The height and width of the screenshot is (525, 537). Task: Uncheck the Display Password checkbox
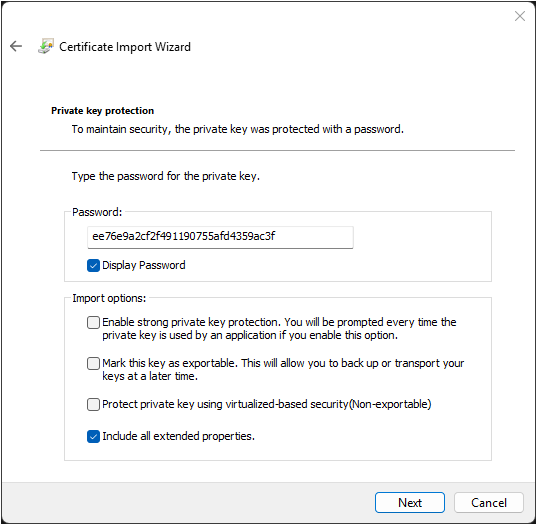coord(93,265)
